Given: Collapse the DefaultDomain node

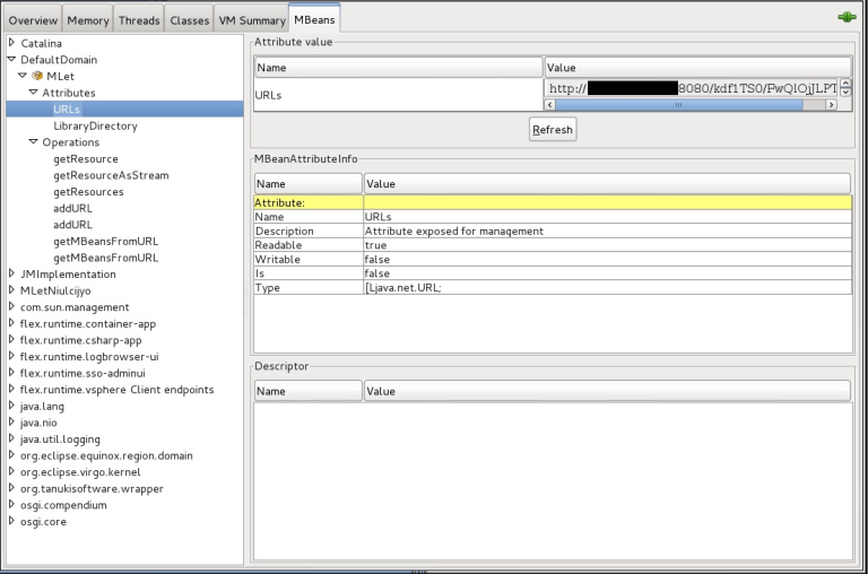Looking at the screenshot, I should pos(12,59).
